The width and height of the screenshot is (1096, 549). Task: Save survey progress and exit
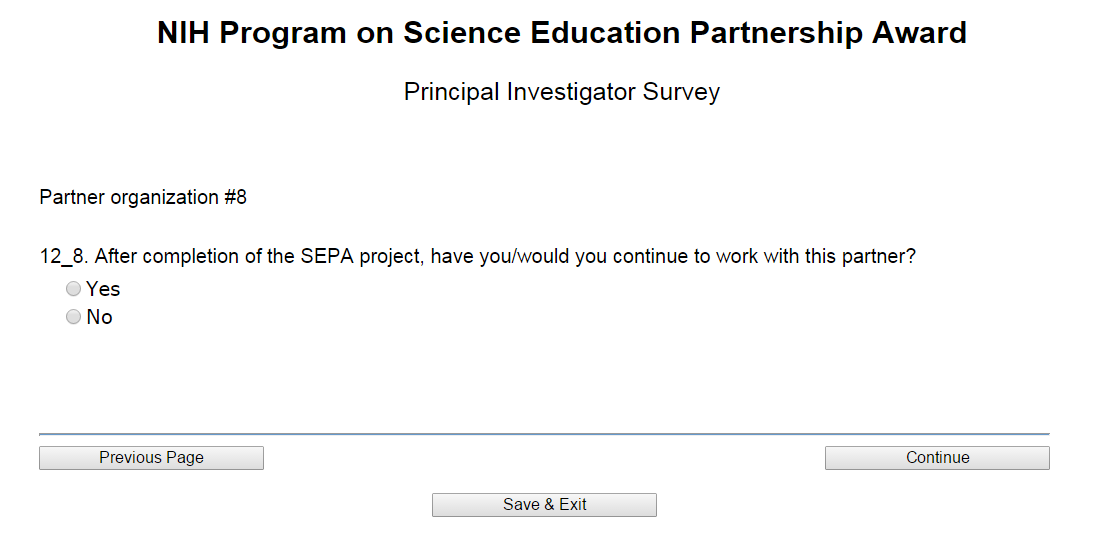click(x=544, y=505)
